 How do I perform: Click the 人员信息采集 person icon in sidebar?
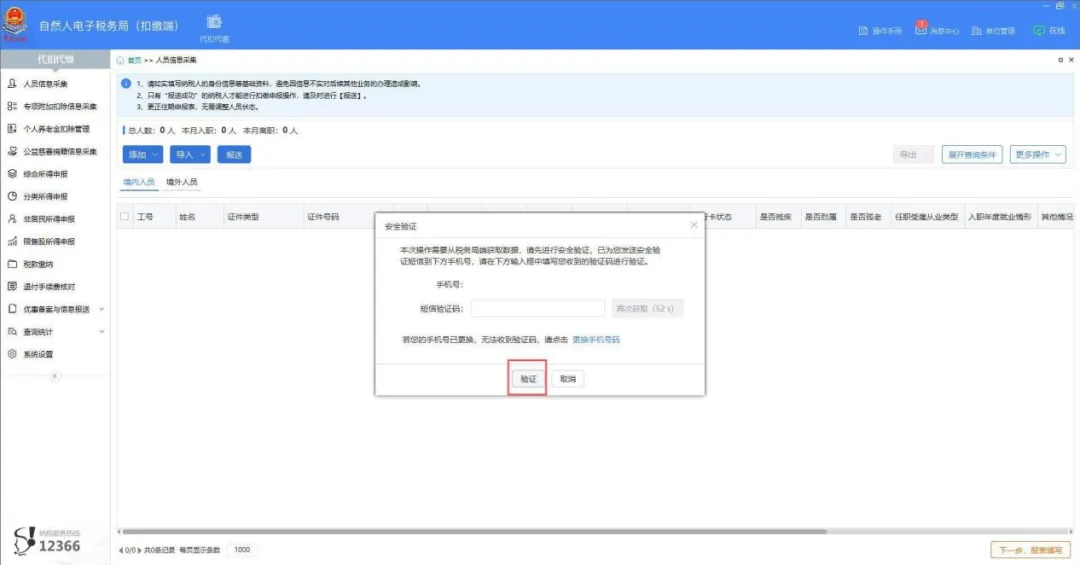click(12, 83)
